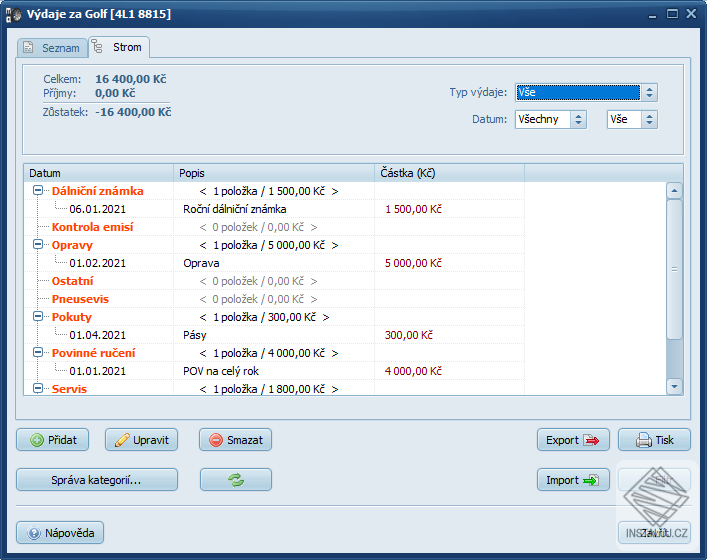707x560 pixels.
Task: Click the Přidat button
Action: click(53, 440)
